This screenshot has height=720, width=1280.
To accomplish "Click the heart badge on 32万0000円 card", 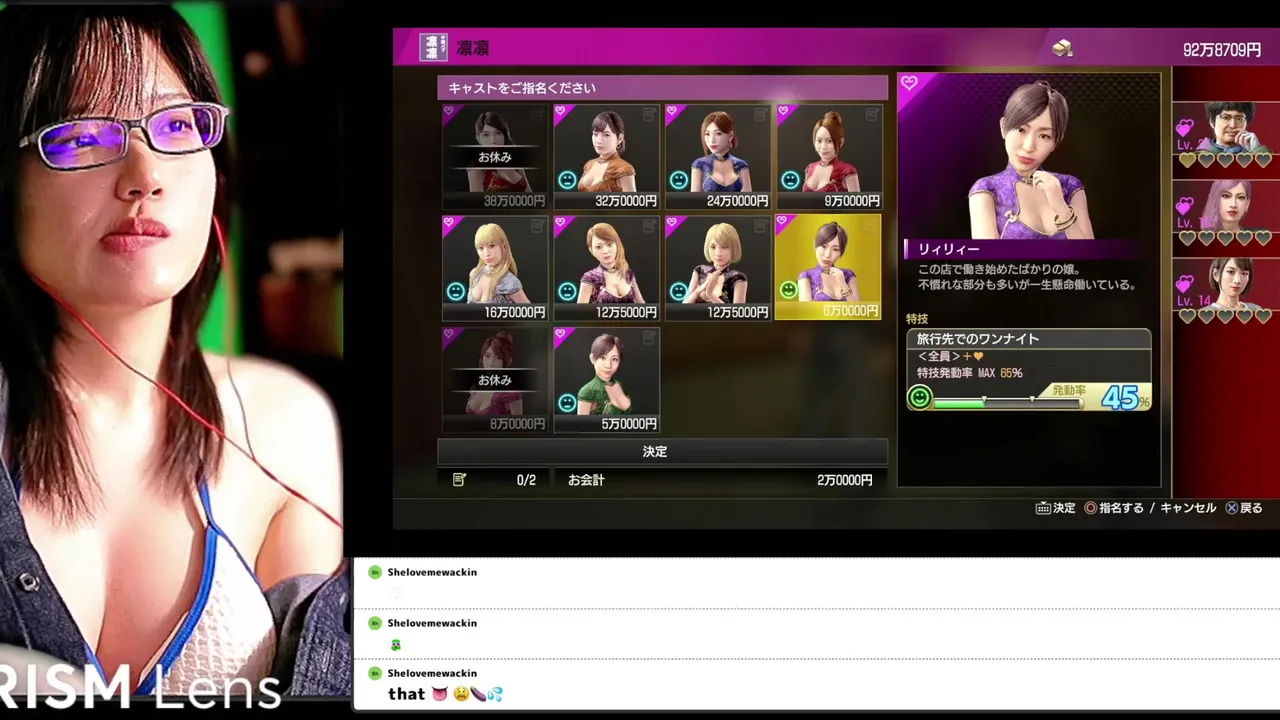I will [561, 112].
